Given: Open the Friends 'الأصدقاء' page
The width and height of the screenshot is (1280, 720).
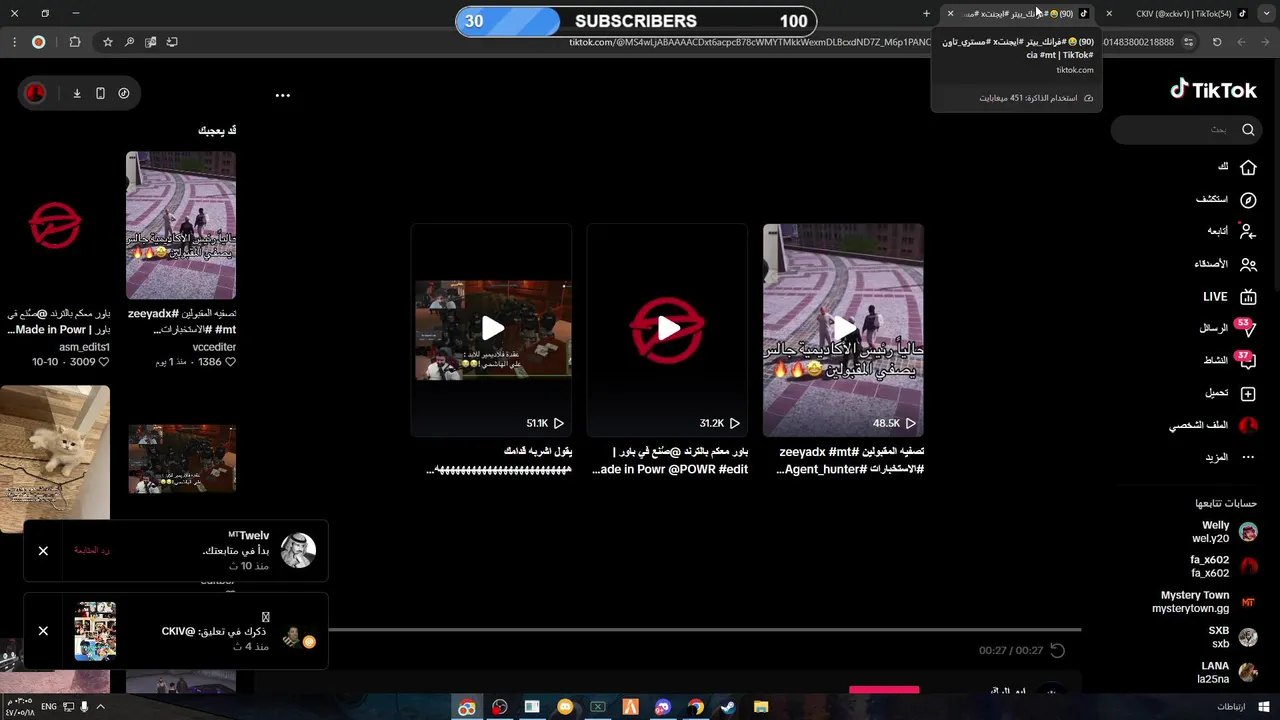Looking at the screenshot, I should point(1226,264).
